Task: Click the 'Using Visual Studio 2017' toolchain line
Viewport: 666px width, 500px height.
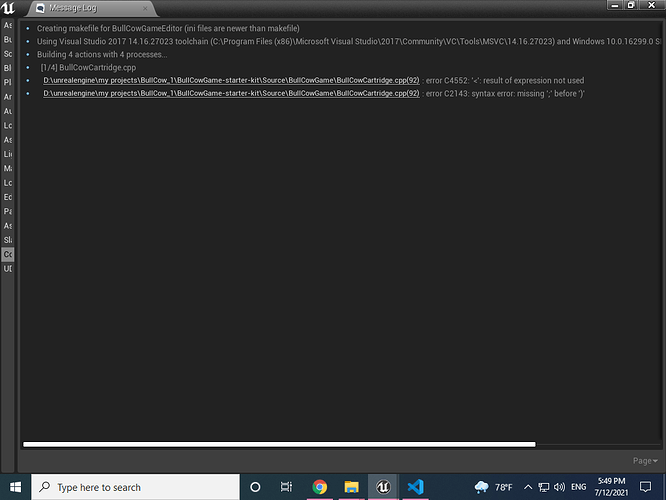Action: pyautogui.click(x=348, y=42)
